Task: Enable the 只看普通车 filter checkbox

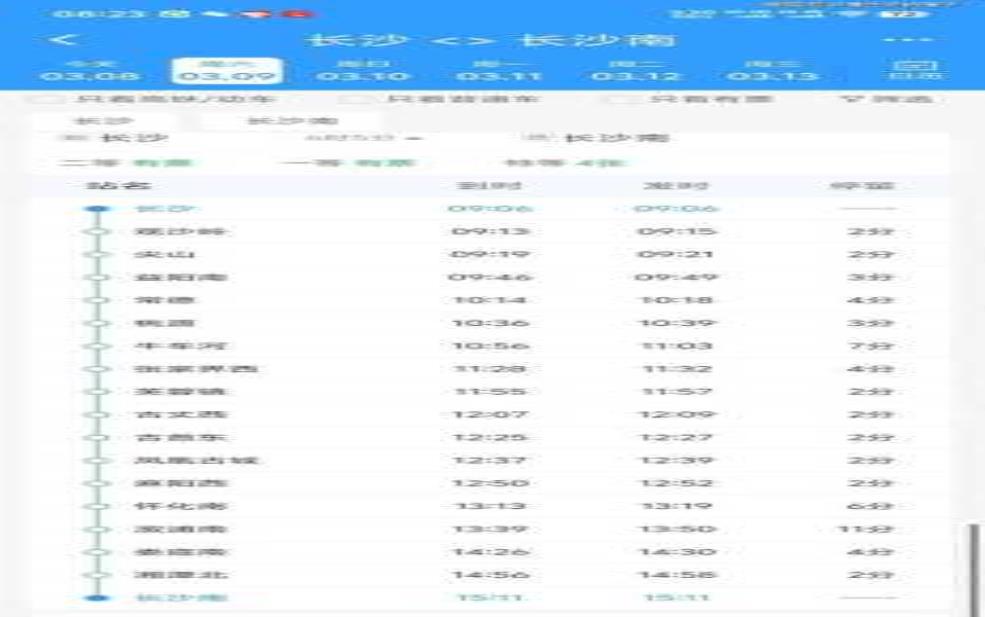Action: (356, 99)
